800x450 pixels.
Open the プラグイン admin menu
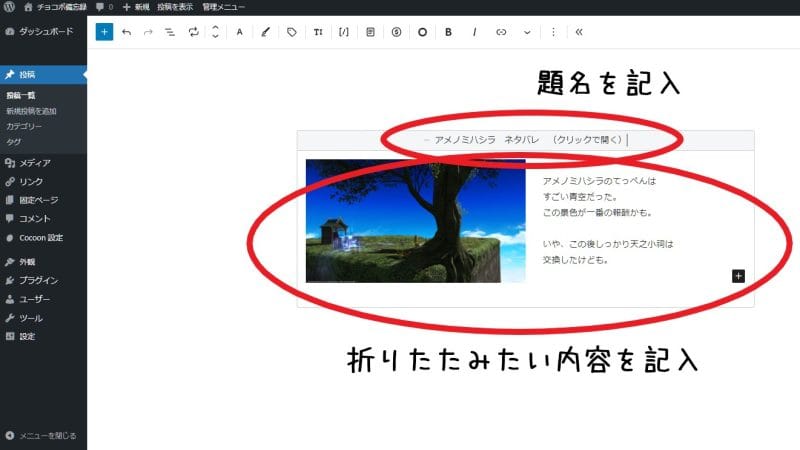tap(38, 280)
